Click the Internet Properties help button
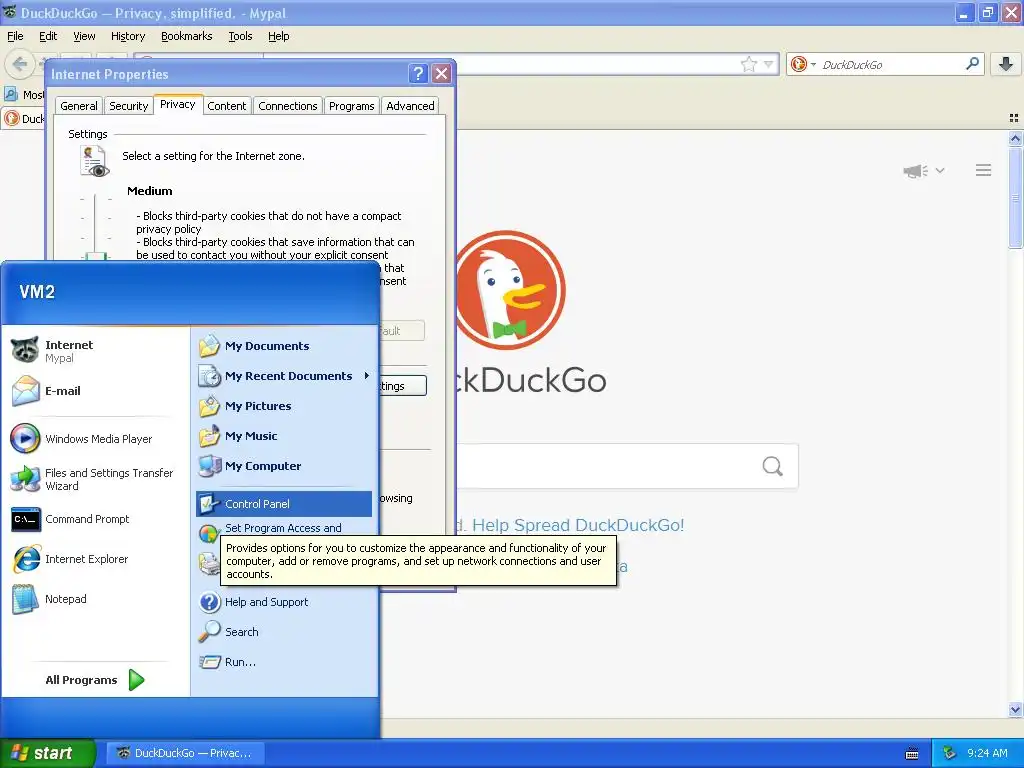This screenshot has height=768, width=1024. (418, 74)
